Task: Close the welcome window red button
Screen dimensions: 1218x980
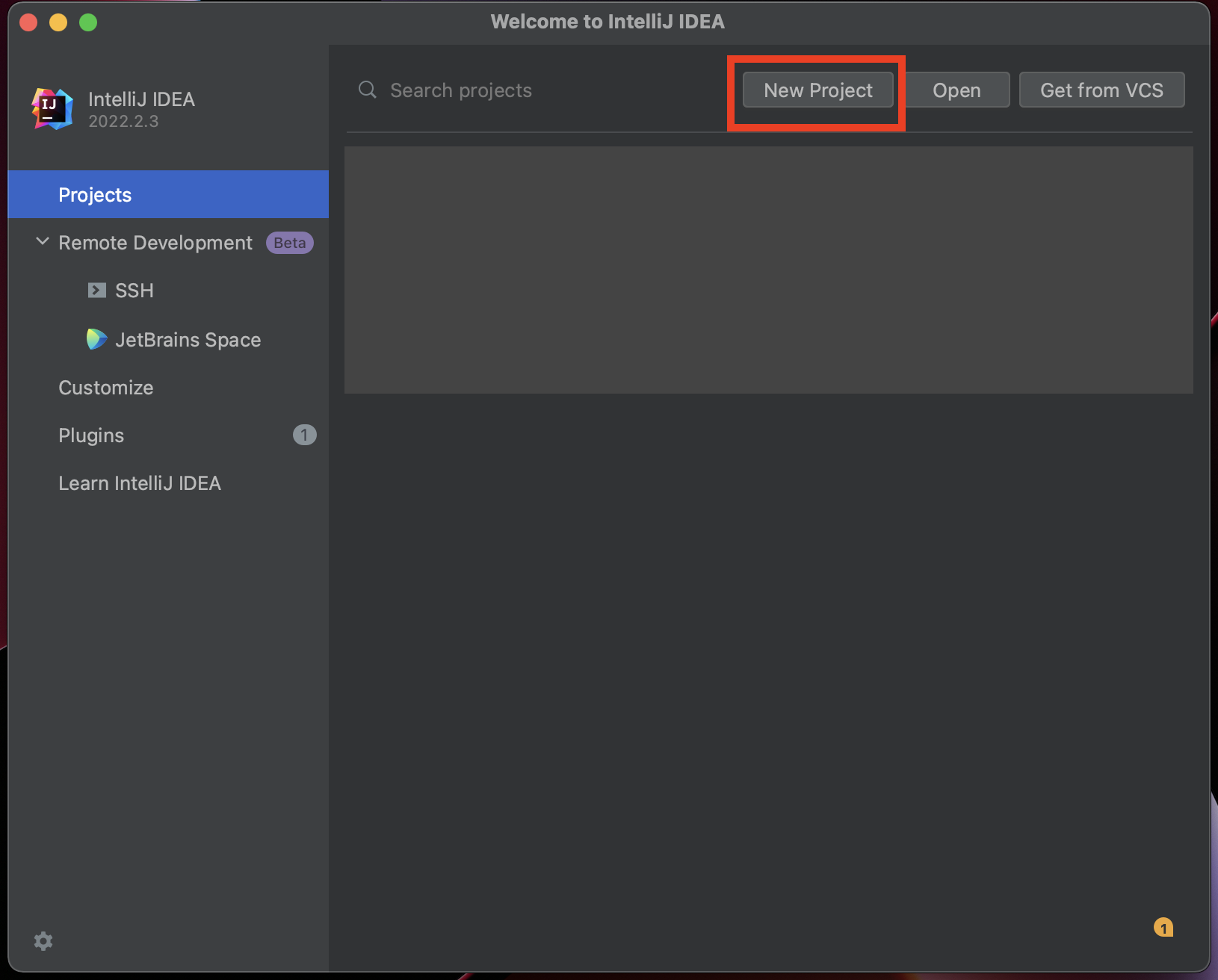Action: coord(28,22)
